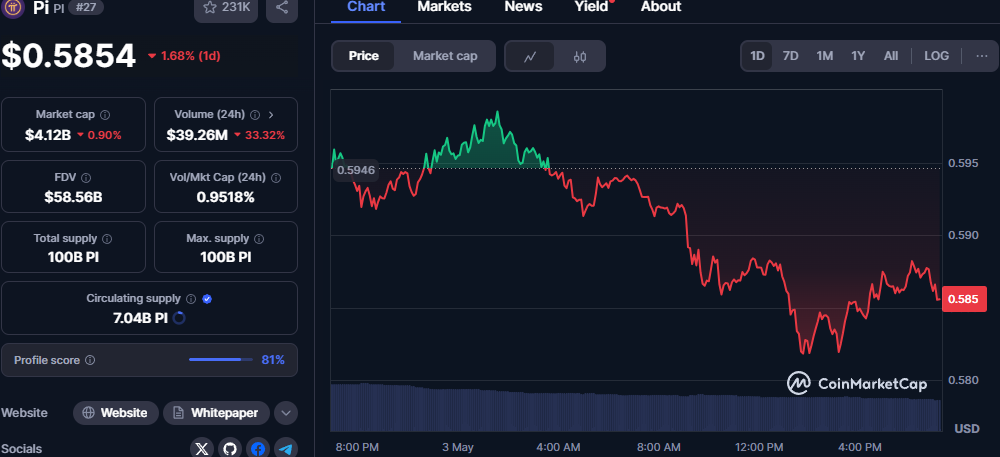1000x457 pixels.
Task: Click the 12:00 PM time axis label
Action: [759, 447]
